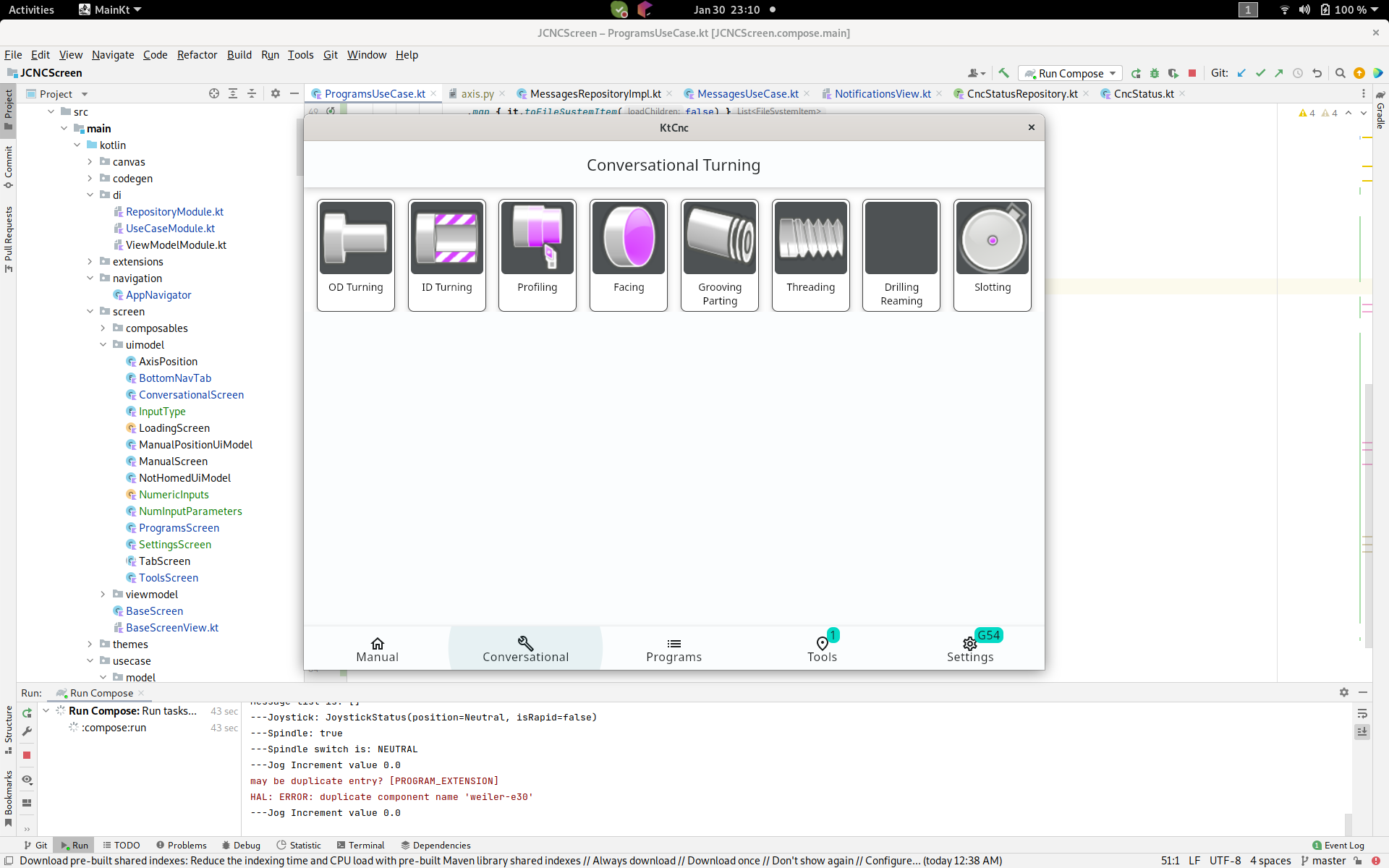Choose the Facing operation card
This screenshot has height=868, width=1389.
click(x=629, y=255)
